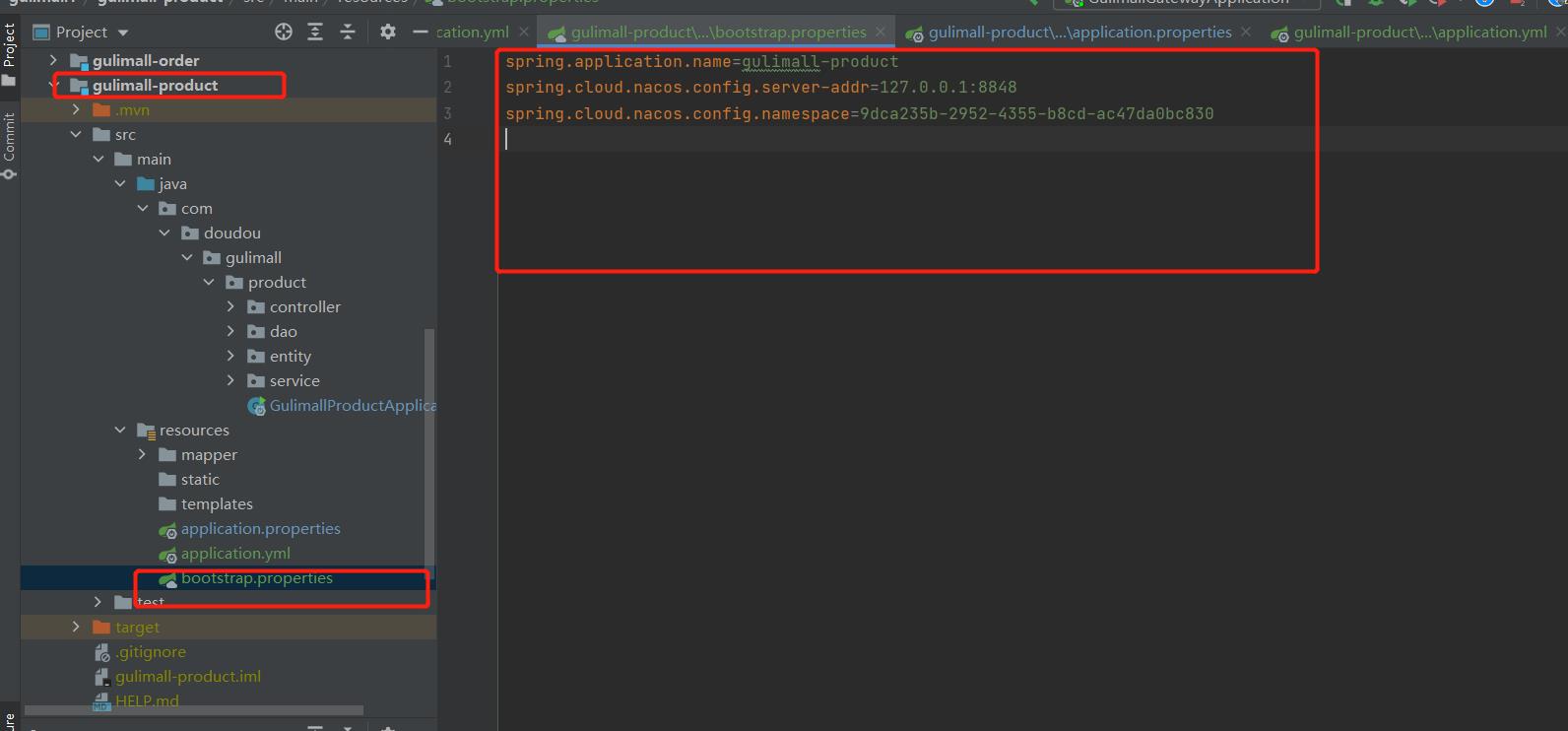
Task: Click the application.yml Spring icon in tree
Action: [168, 555]
